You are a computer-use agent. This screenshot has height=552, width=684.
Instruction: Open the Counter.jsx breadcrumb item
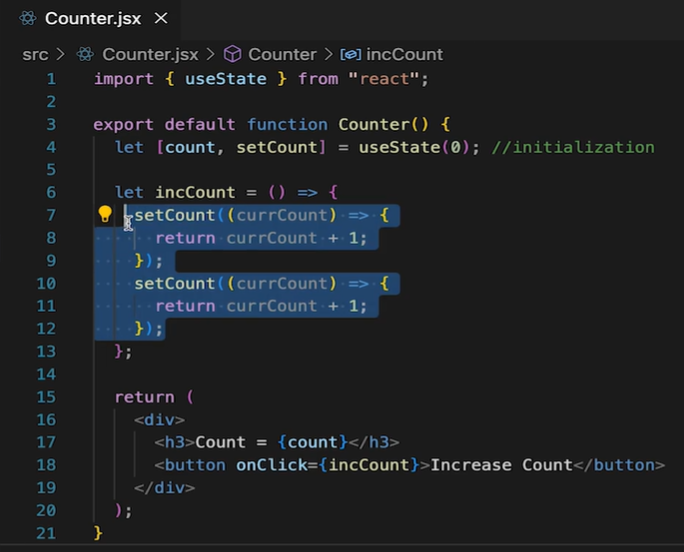pyautogui.click(x=150, y=55)
